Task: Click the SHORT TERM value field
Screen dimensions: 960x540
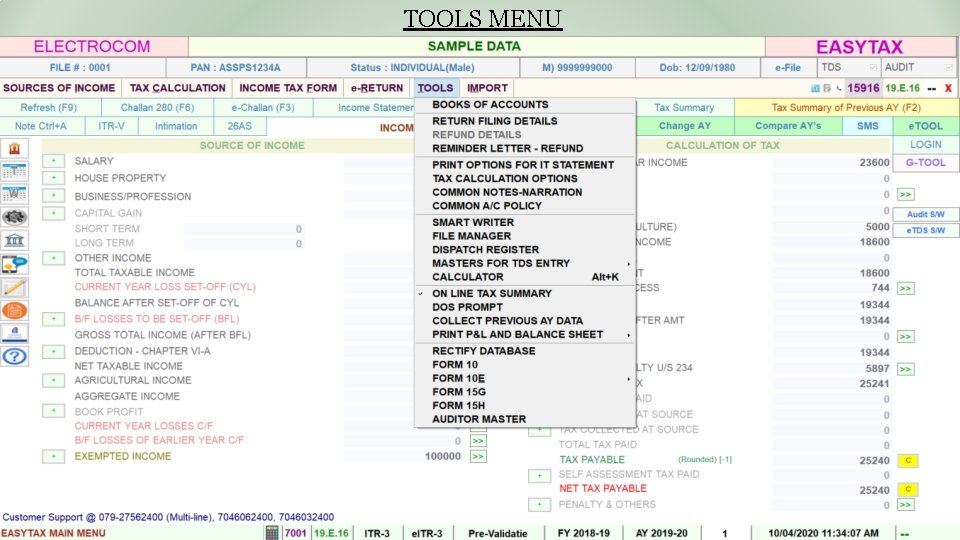Action: pos(244,229)
